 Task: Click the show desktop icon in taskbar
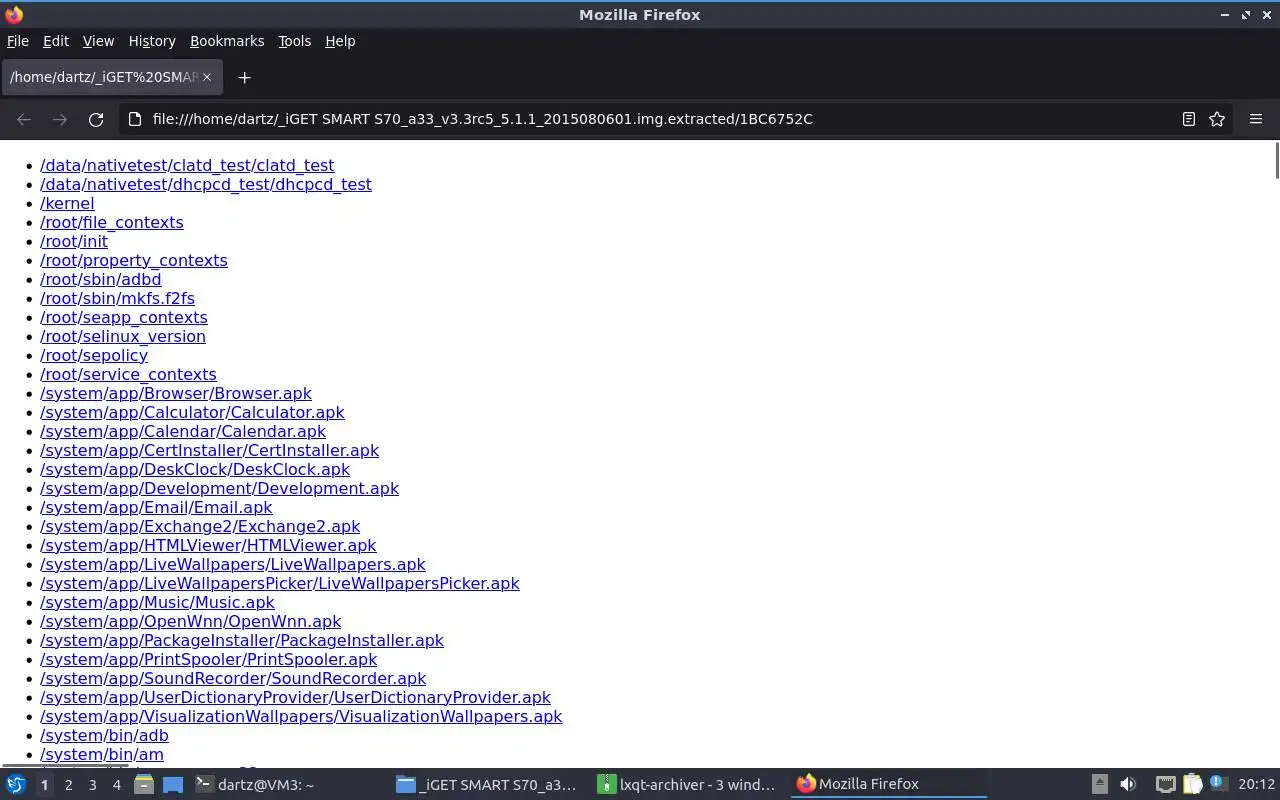pyautogui.click(x=172, y=785)
